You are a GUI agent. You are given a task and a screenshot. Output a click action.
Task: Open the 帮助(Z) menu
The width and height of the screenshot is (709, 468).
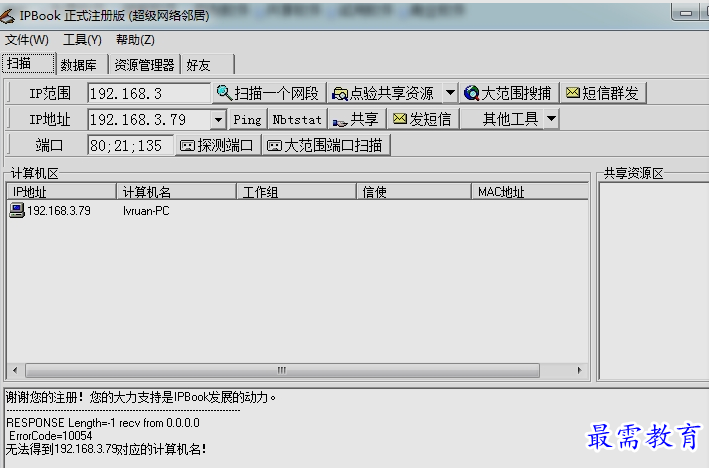(135, 40)
